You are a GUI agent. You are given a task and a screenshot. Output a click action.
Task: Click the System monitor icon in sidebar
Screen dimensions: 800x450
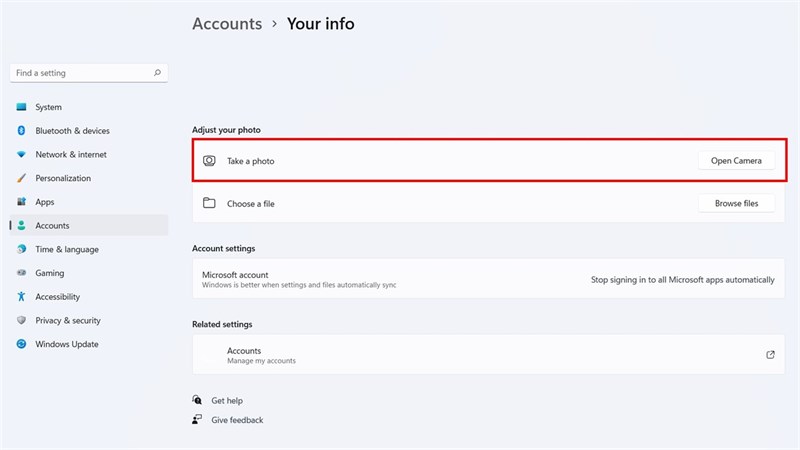[x=21, y=107]
